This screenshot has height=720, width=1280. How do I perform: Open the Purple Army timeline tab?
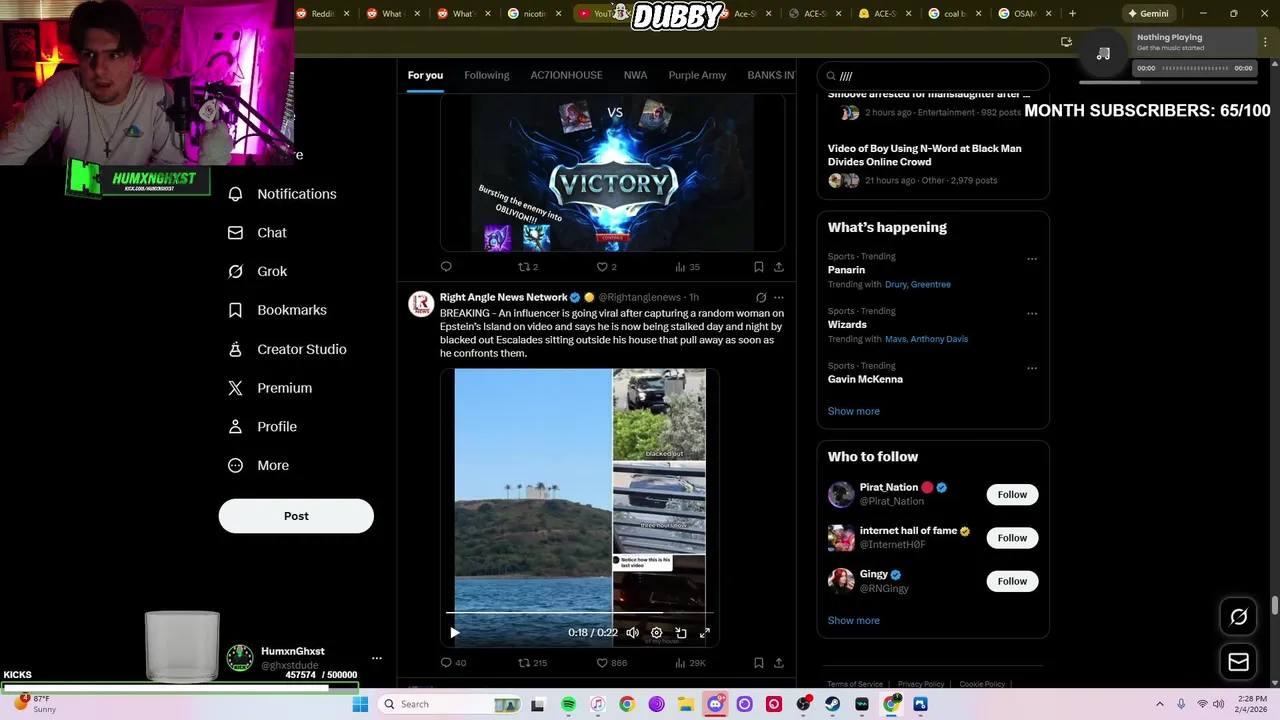point(697,75)
